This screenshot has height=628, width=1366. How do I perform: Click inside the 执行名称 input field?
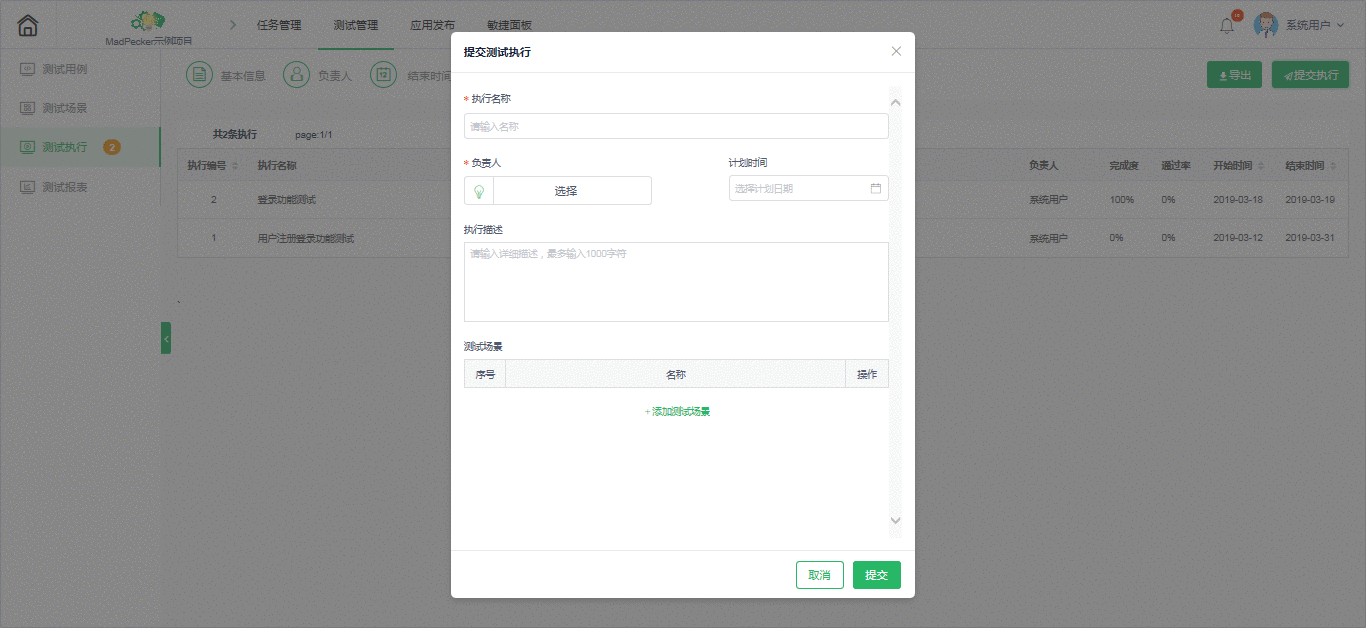point(676,125)
